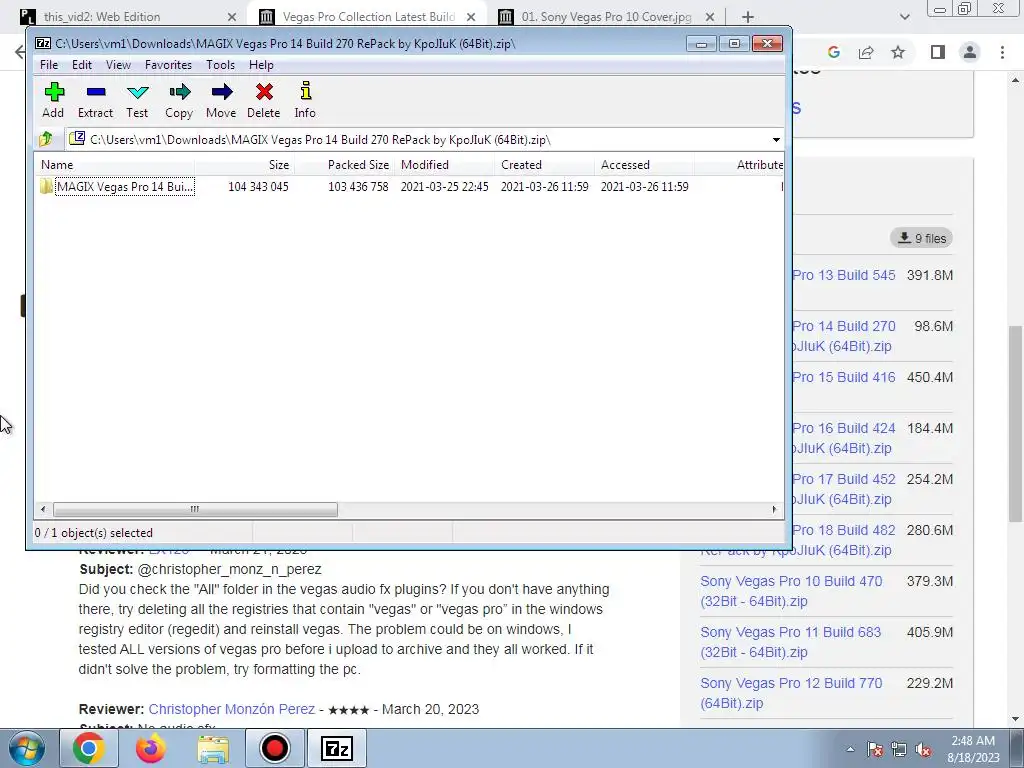Viewport: 1024px width, 768px height.
Task: Click the Copy toolbar icon
Action: click(x=179, y=100)
